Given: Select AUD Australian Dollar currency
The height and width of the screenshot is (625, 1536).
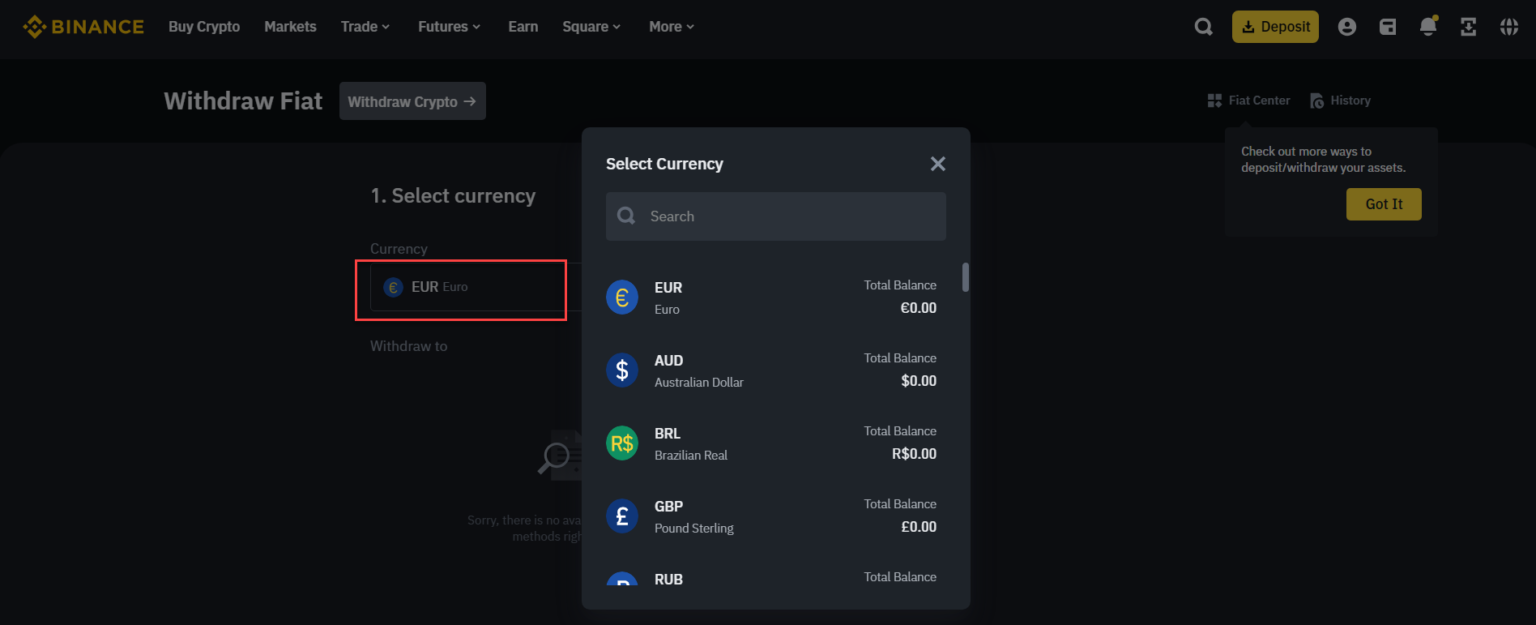Looking at the screenshot, I should click(776, 370).
